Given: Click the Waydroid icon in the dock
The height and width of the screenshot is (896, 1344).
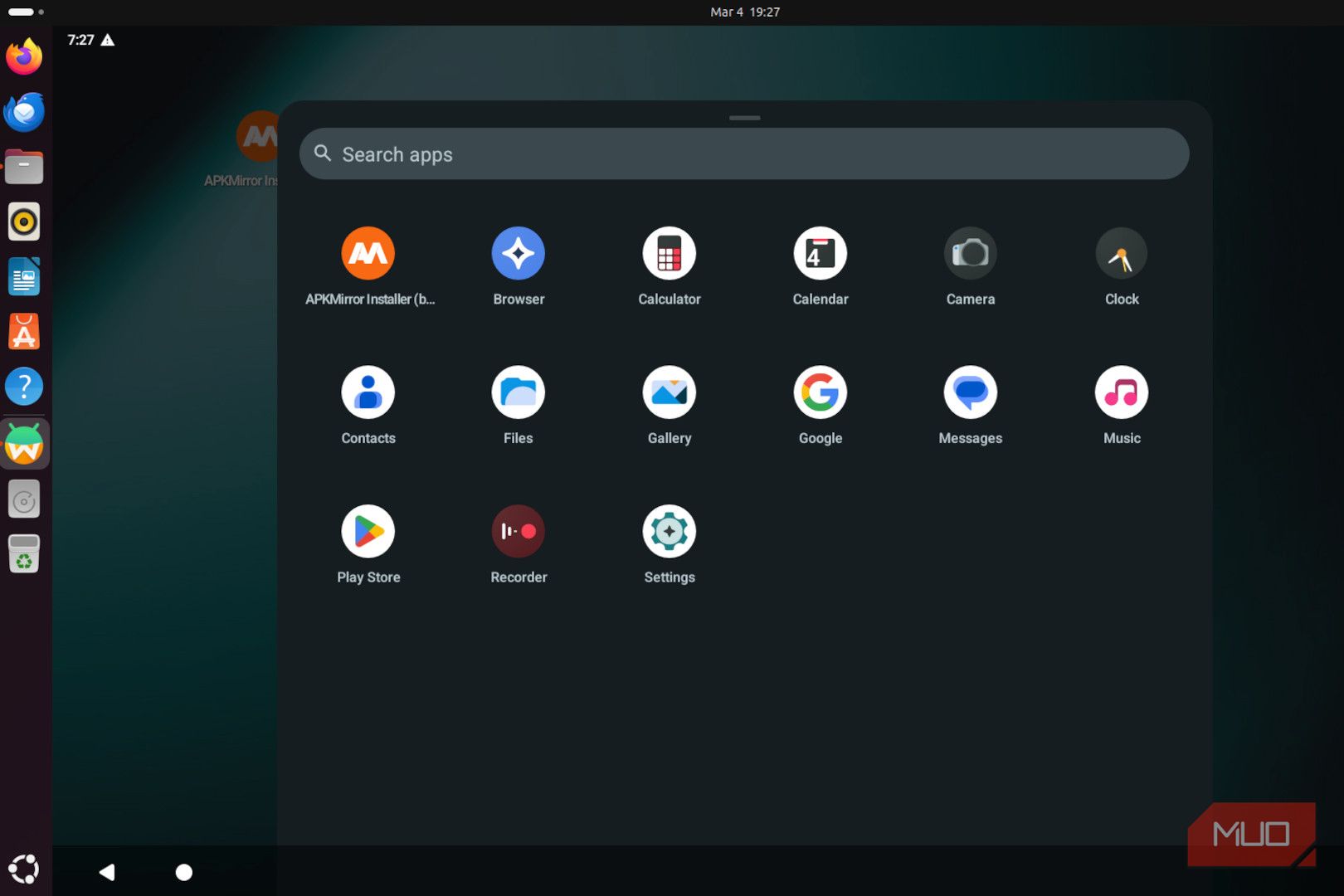Looking at the screenshot, I should tap(24, 445).
